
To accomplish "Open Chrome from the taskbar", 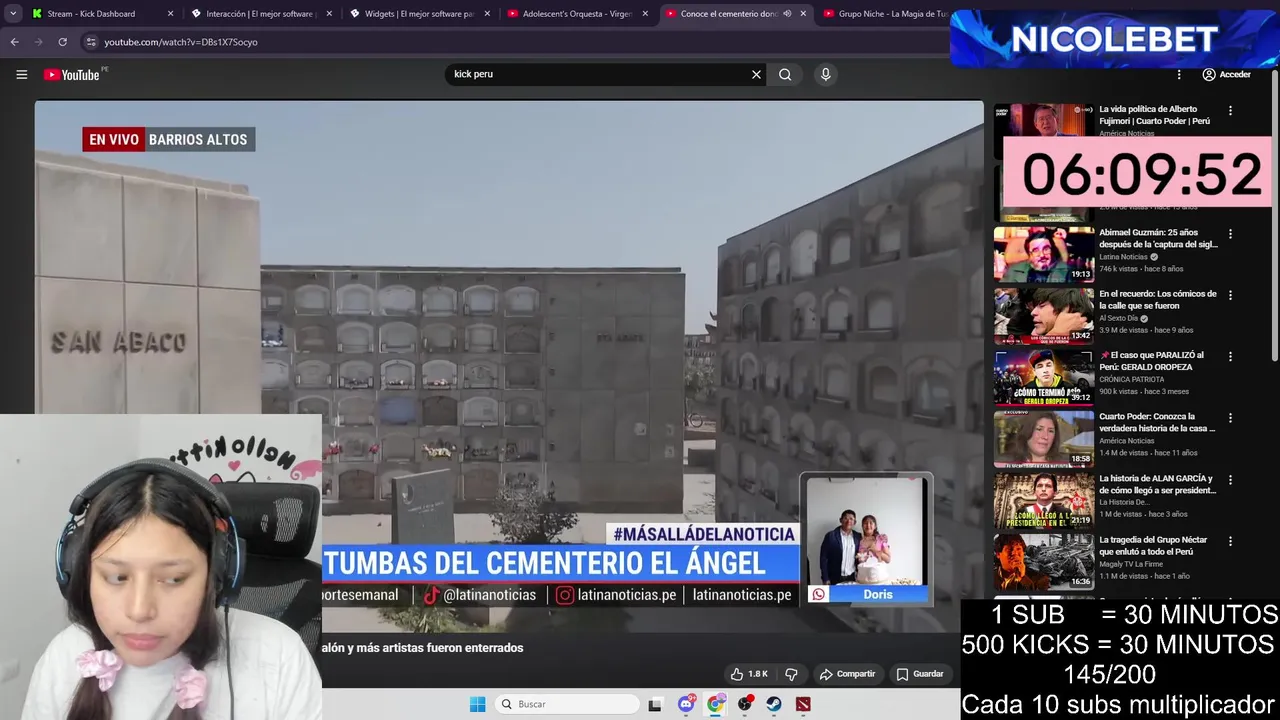I will click(715, 704).
